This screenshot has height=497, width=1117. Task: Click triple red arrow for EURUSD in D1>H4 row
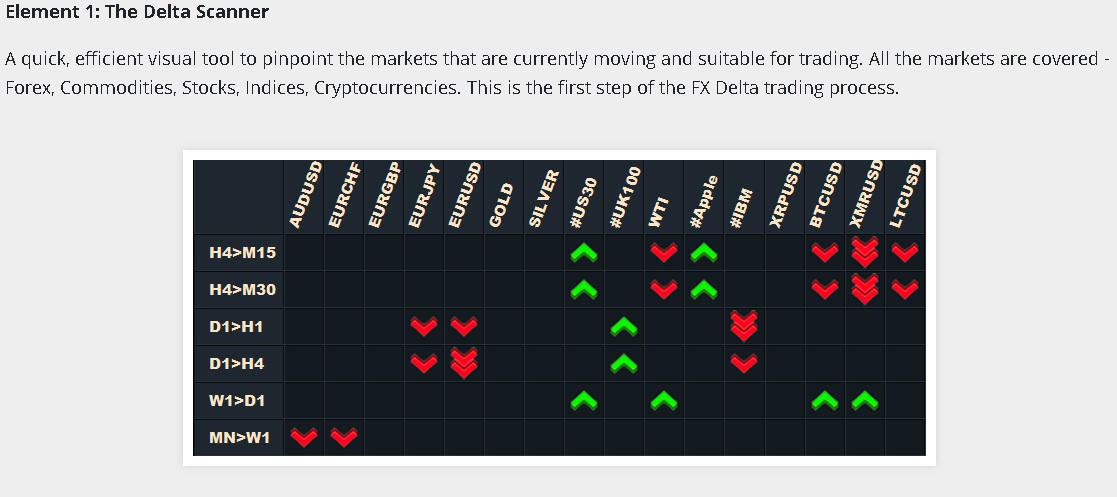click(x=464, y=363)
